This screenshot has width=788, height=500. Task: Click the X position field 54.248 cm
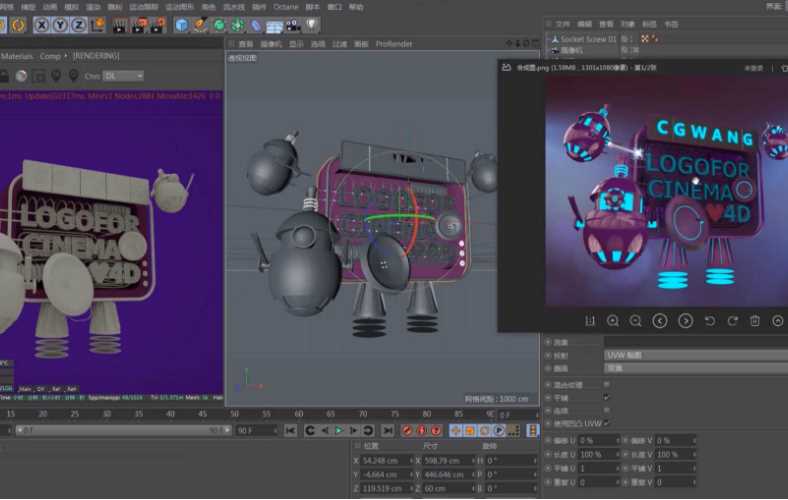click(385, 460)
